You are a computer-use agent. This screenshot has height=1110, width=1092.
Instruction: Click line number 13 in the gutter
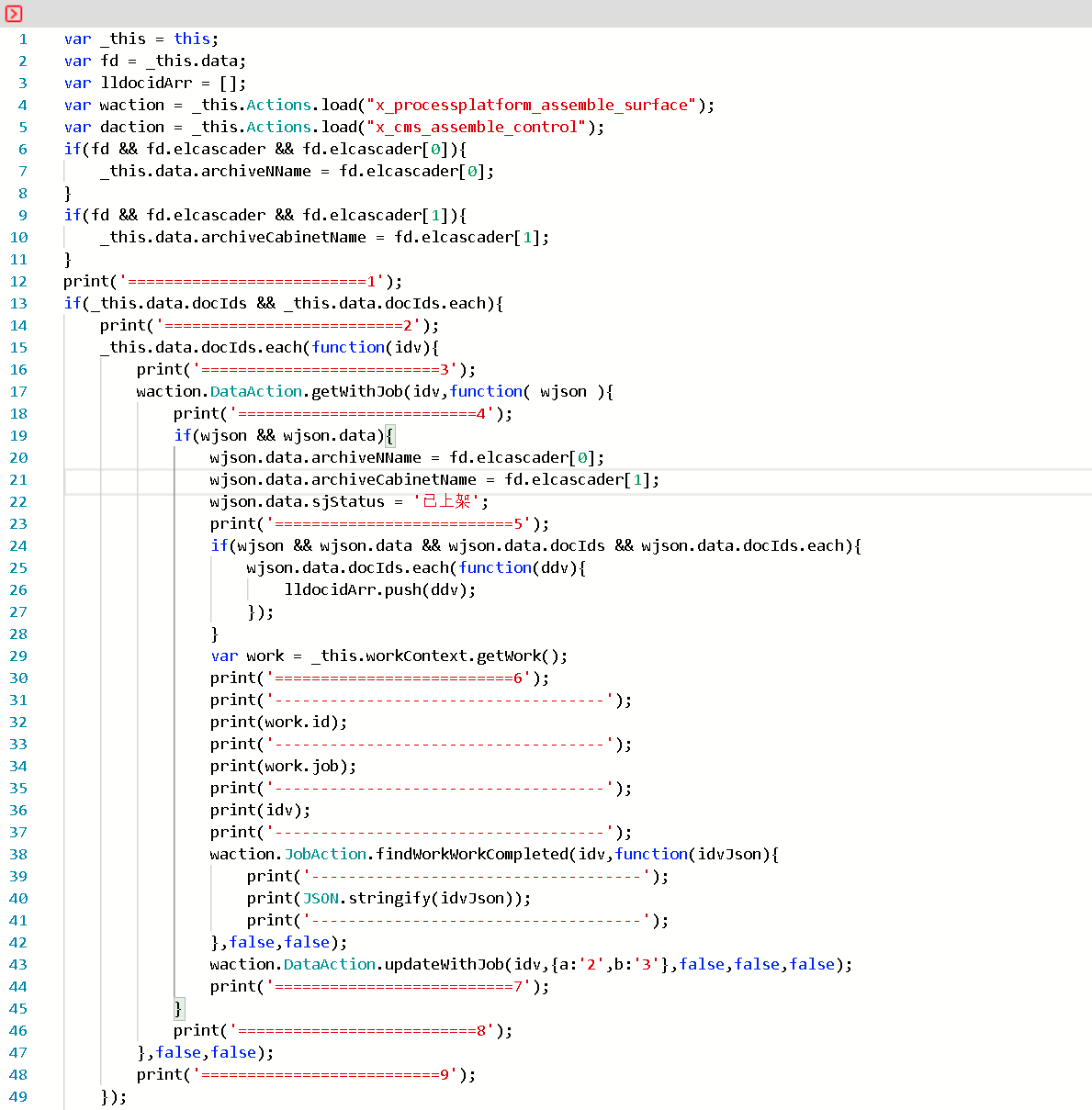[x=19, y=303]
